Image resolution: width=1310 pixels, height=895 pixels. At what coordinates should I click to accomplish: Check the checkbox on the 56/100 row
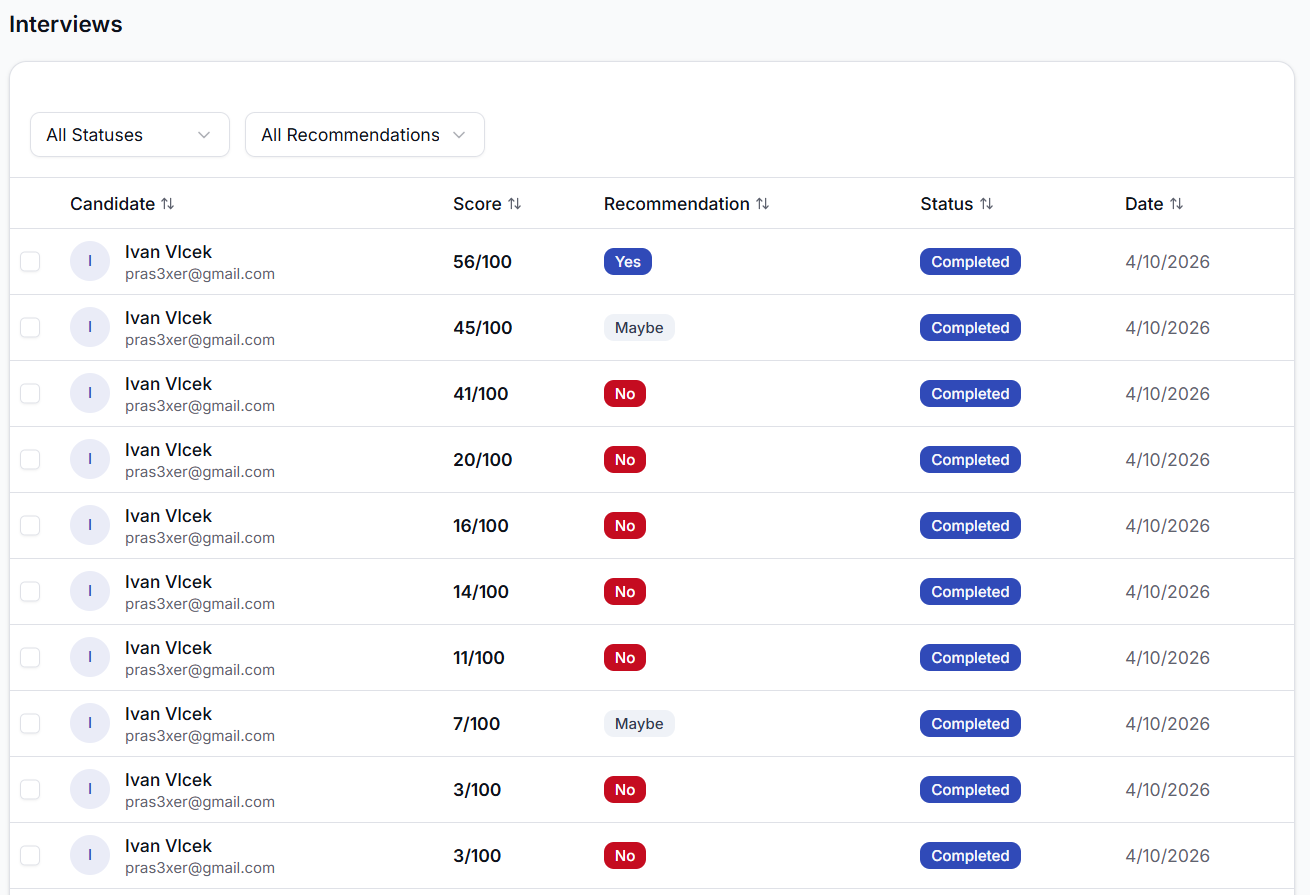(x=30, y=261)
